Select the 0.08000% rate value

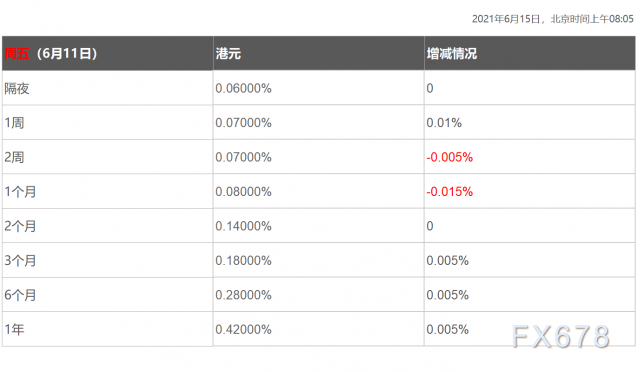click(x=243, y=192)
